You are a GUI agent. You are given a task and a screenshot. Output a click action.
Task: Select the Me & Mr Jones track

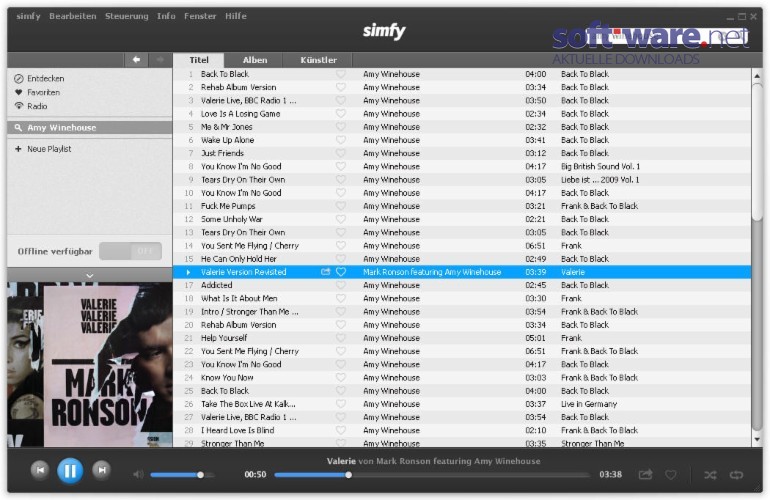point(226,127)
